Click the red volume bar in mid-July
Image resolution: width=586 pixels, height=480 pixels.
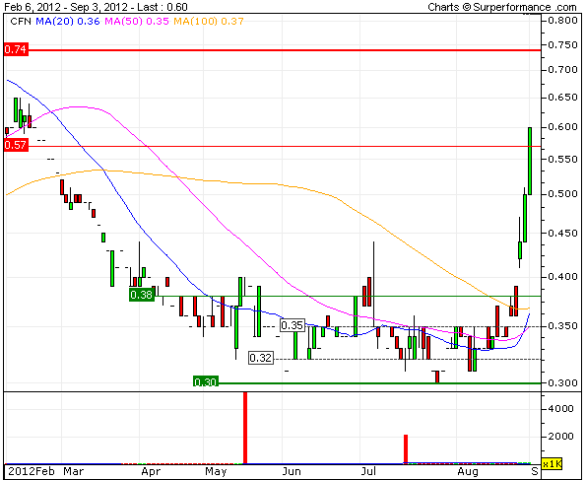tap(406, 449)
